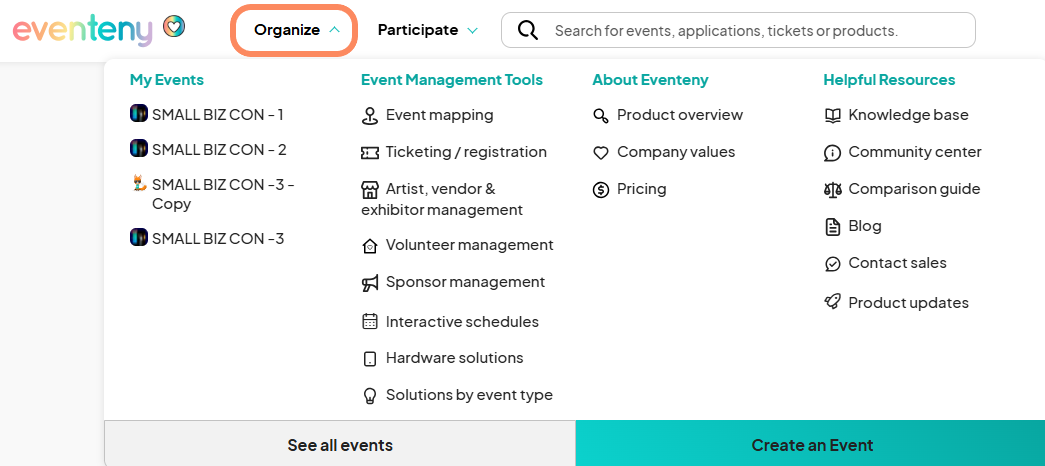Viewport: 1045px width, 466px height.
Task: Click the SMALL BIZ CON - 1 event thumbnail
Action: (x=138, y=113)
